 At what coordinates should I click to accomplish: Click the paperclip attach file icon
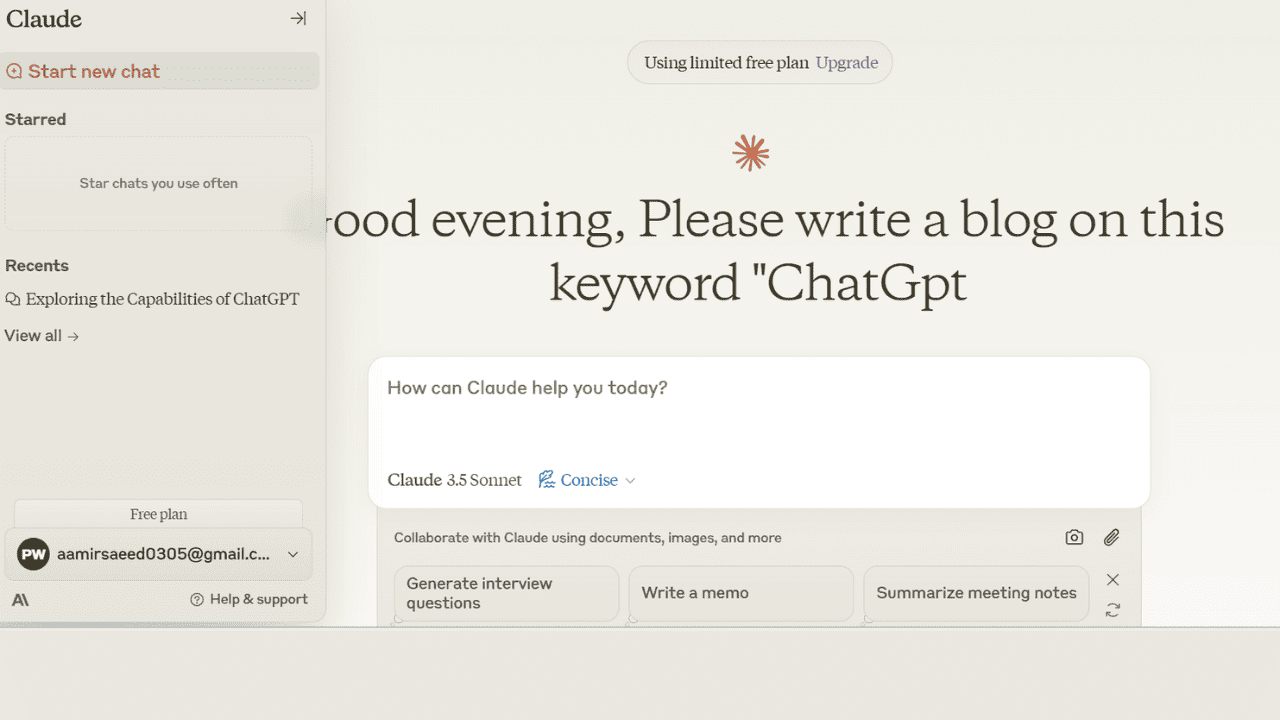[1111, 537]
